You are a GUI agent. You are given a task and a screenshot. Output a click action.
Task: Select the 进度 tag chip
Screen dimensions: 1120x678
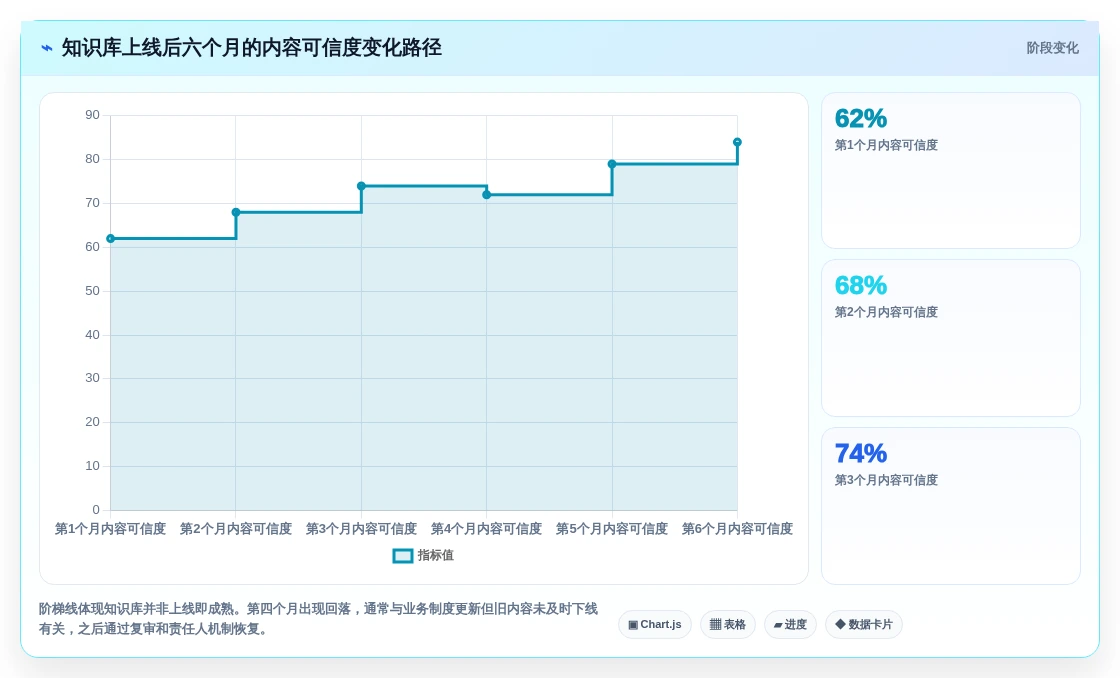790,624
